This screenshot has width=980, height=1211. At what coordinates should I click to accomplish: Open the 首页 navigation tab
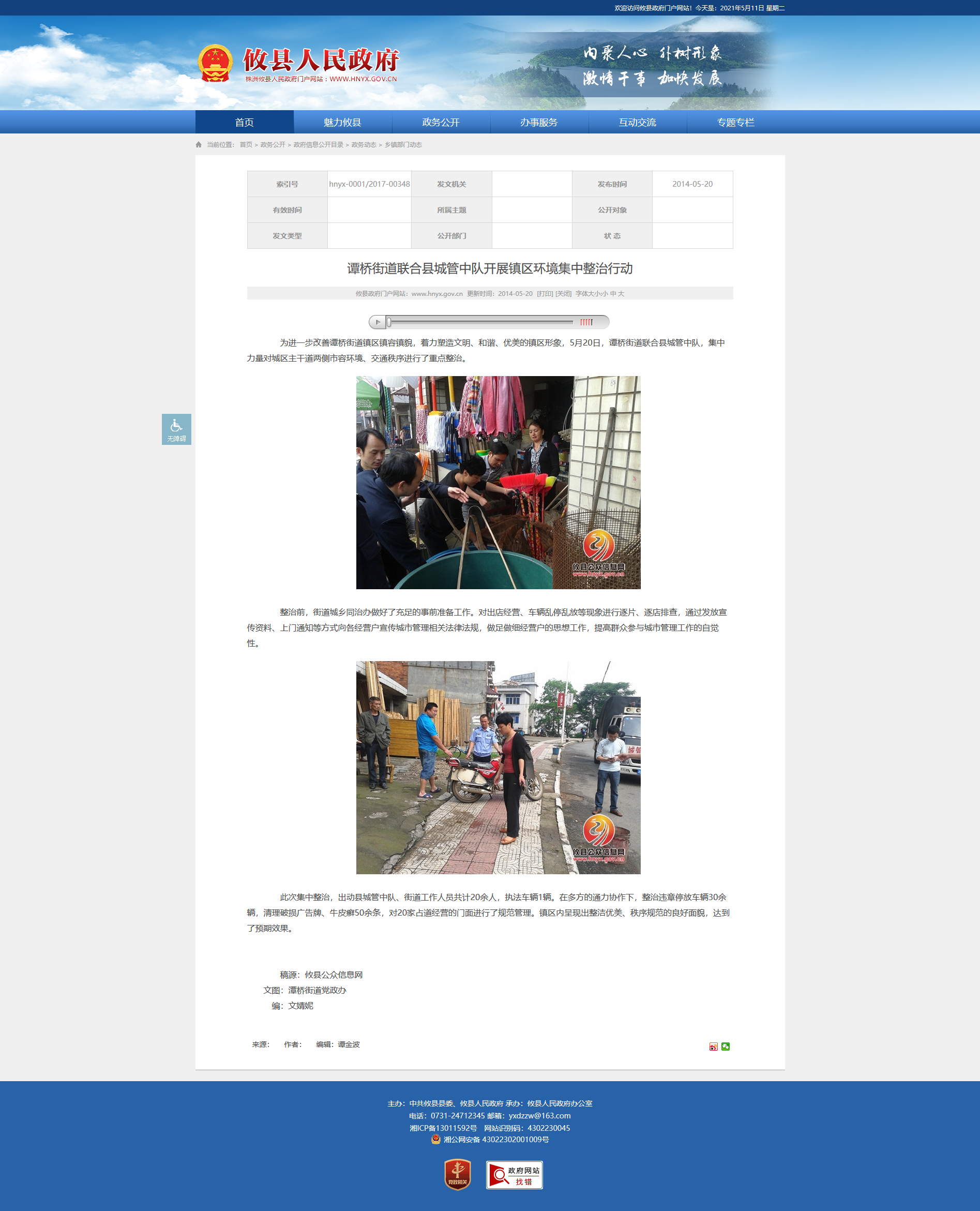[x=245, y=123]
